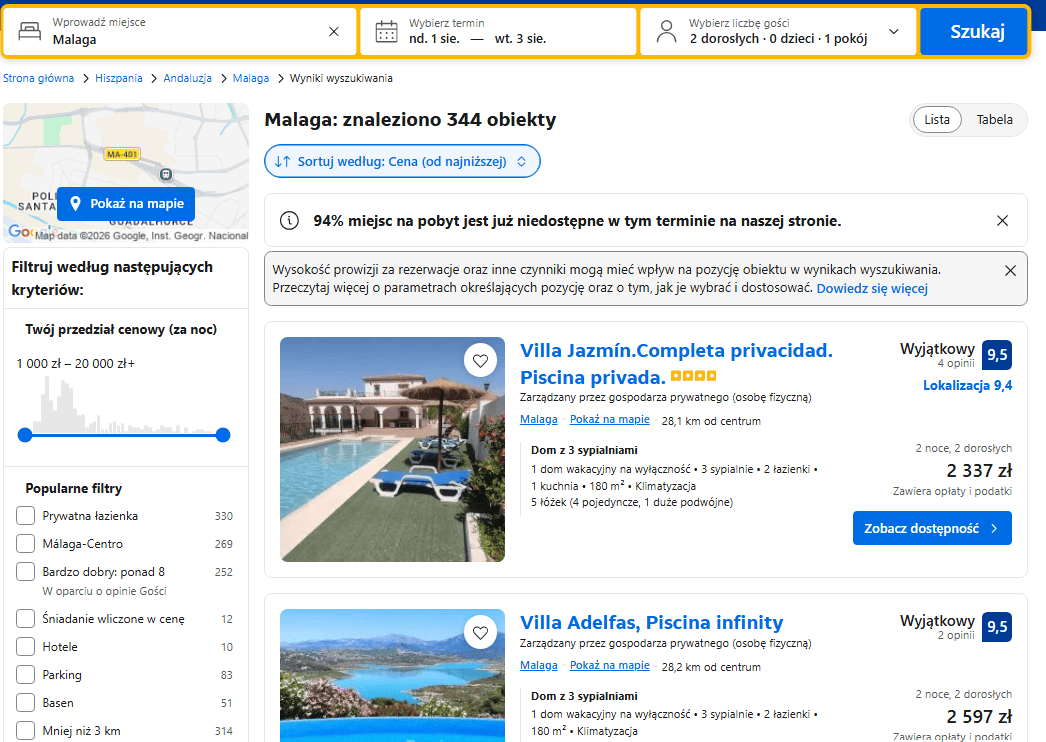Click the 2 opinii review count
This screenshot has height=742, width=1046.
coord(955,635)
